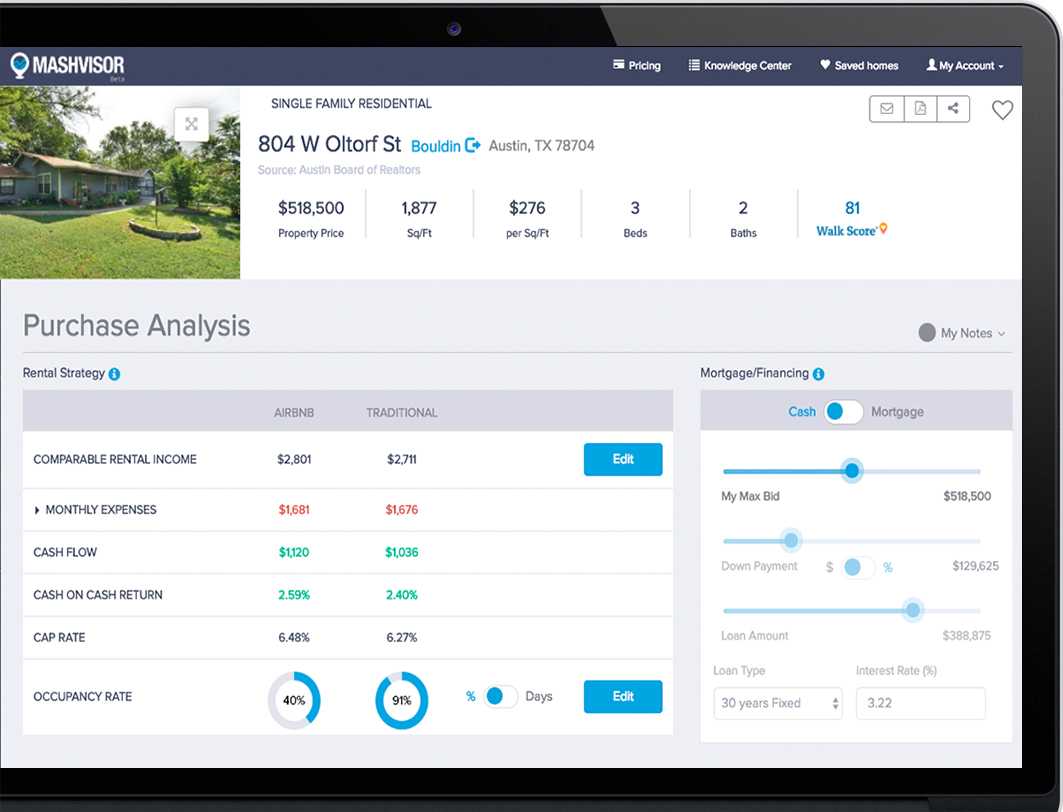
Task: Save home with the heart icon
Action: [x=1002, y=110]
